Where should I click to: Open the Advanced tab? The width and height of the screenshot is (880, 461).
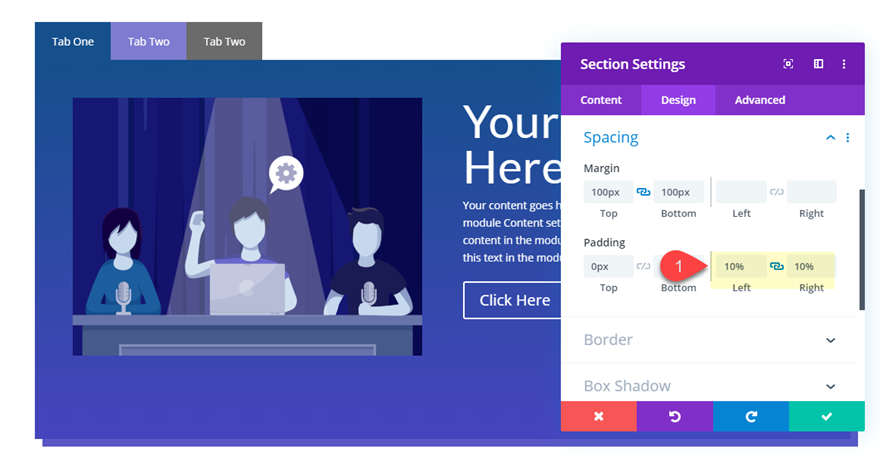(760, 100)
